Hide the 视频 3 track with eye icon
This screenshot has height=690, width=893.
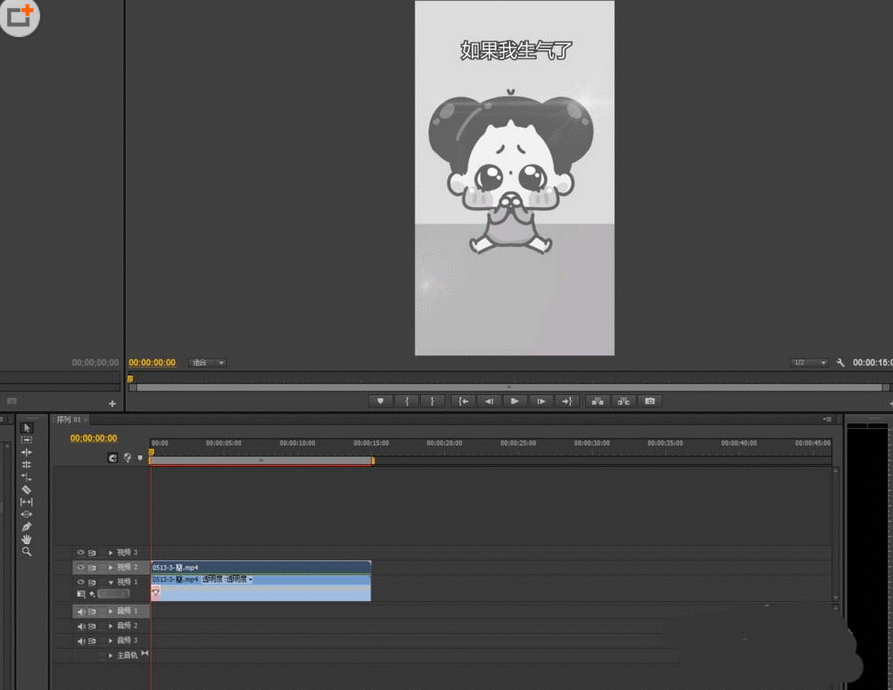(81, 552)
